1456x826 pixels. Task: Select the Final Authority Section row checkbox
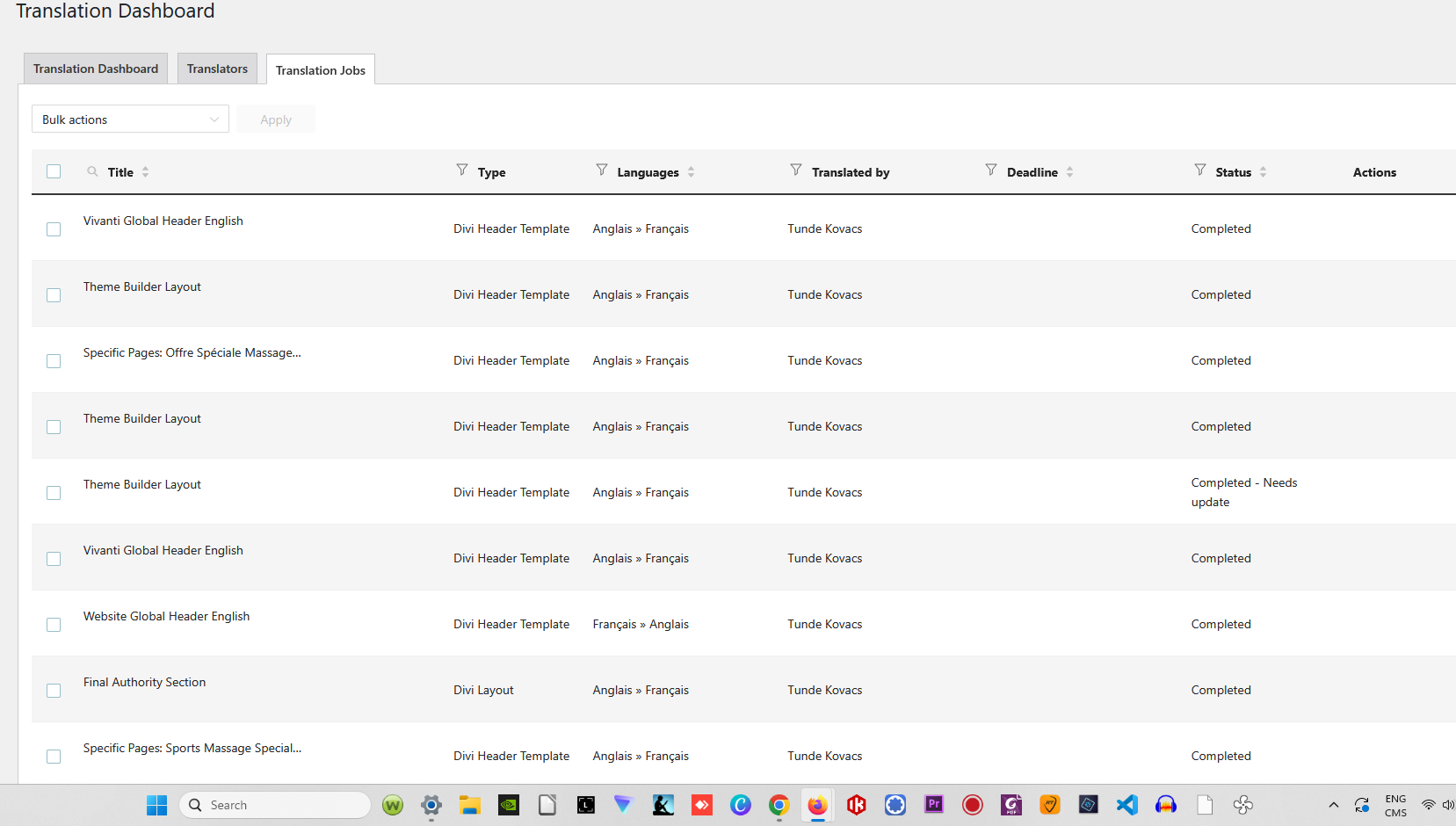54,691
